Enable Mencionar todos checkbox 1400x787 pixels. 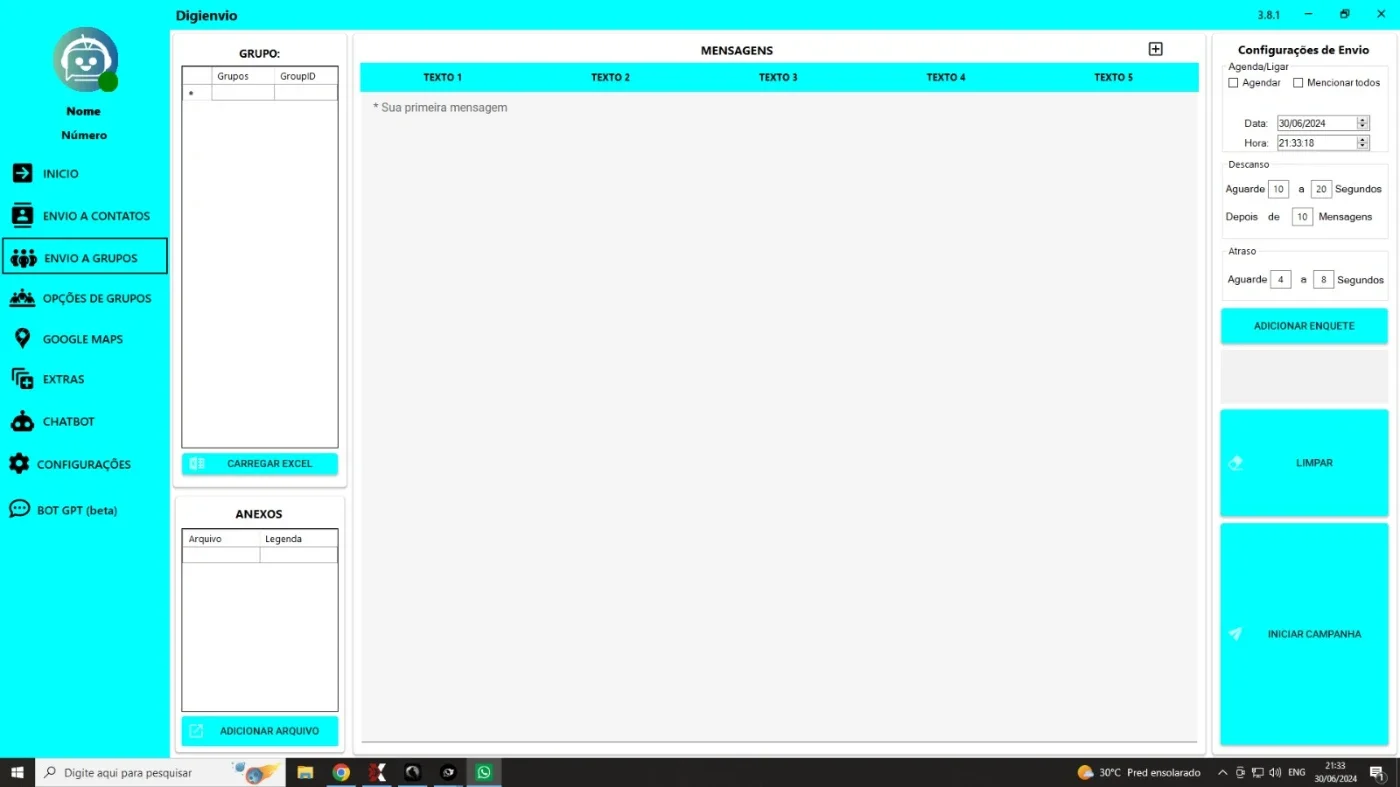[1299, 83]
